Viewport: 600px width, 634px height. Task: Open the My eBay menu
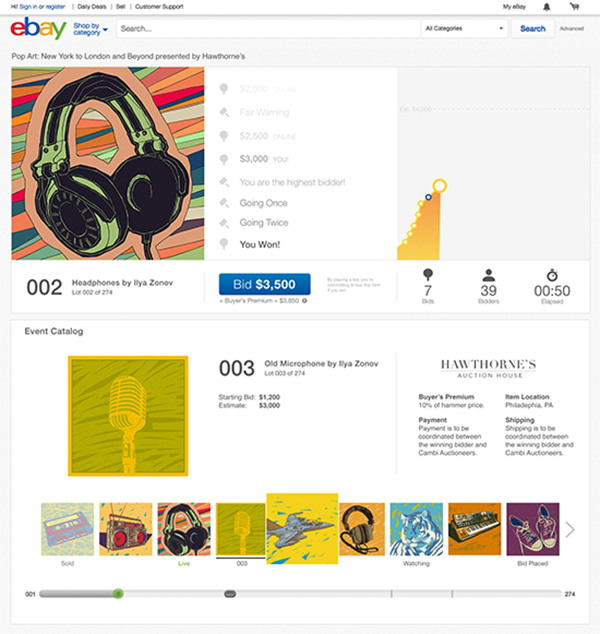514,6
